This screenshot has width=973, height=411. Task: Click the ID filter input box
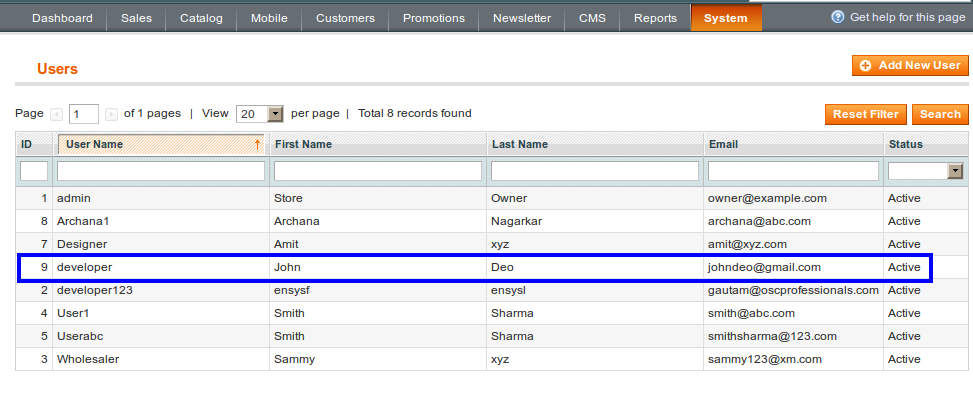(34, 171)
